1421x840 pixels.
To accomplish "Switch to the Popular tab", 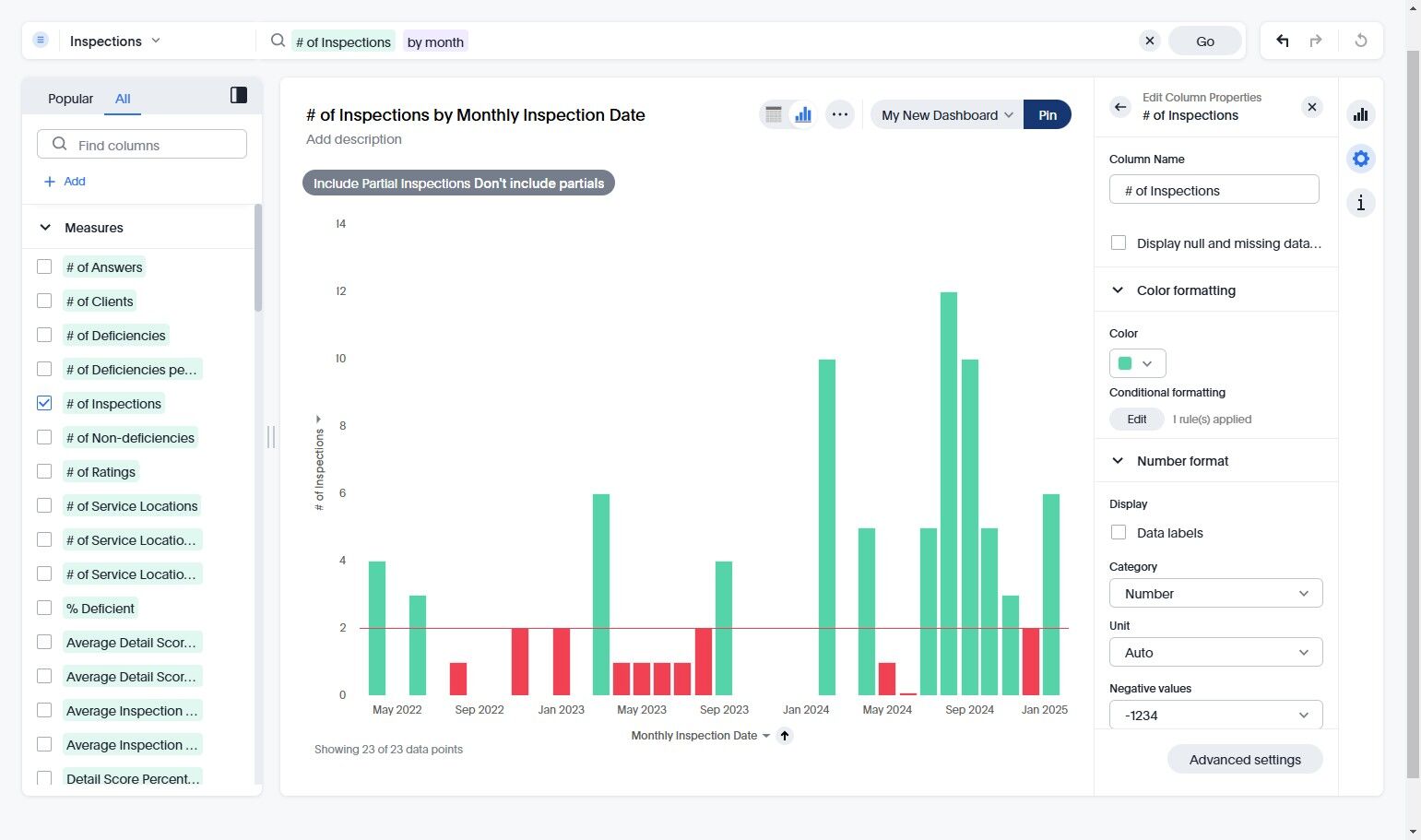I will click(70, 99).
